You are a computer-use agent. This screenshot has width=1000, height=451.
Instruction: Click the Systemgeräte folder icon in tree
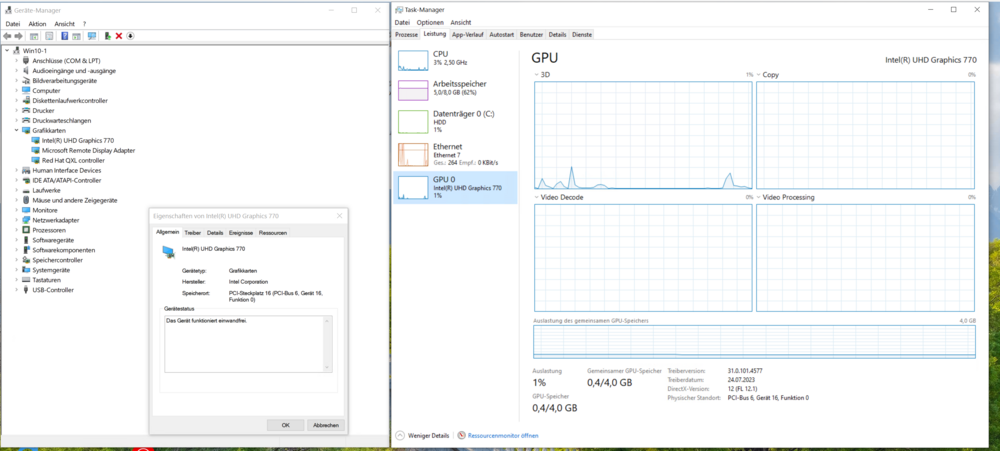pos(26,270)
